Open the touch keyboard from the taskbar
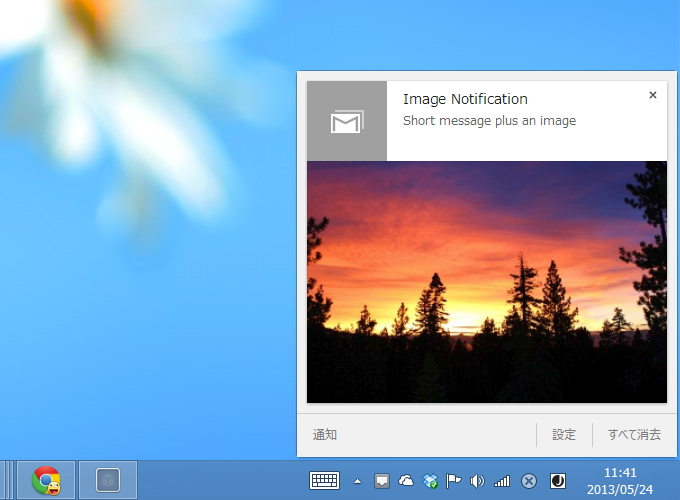Image resolution: width=680 pixels, height=500 pixels. pos(324,481)
